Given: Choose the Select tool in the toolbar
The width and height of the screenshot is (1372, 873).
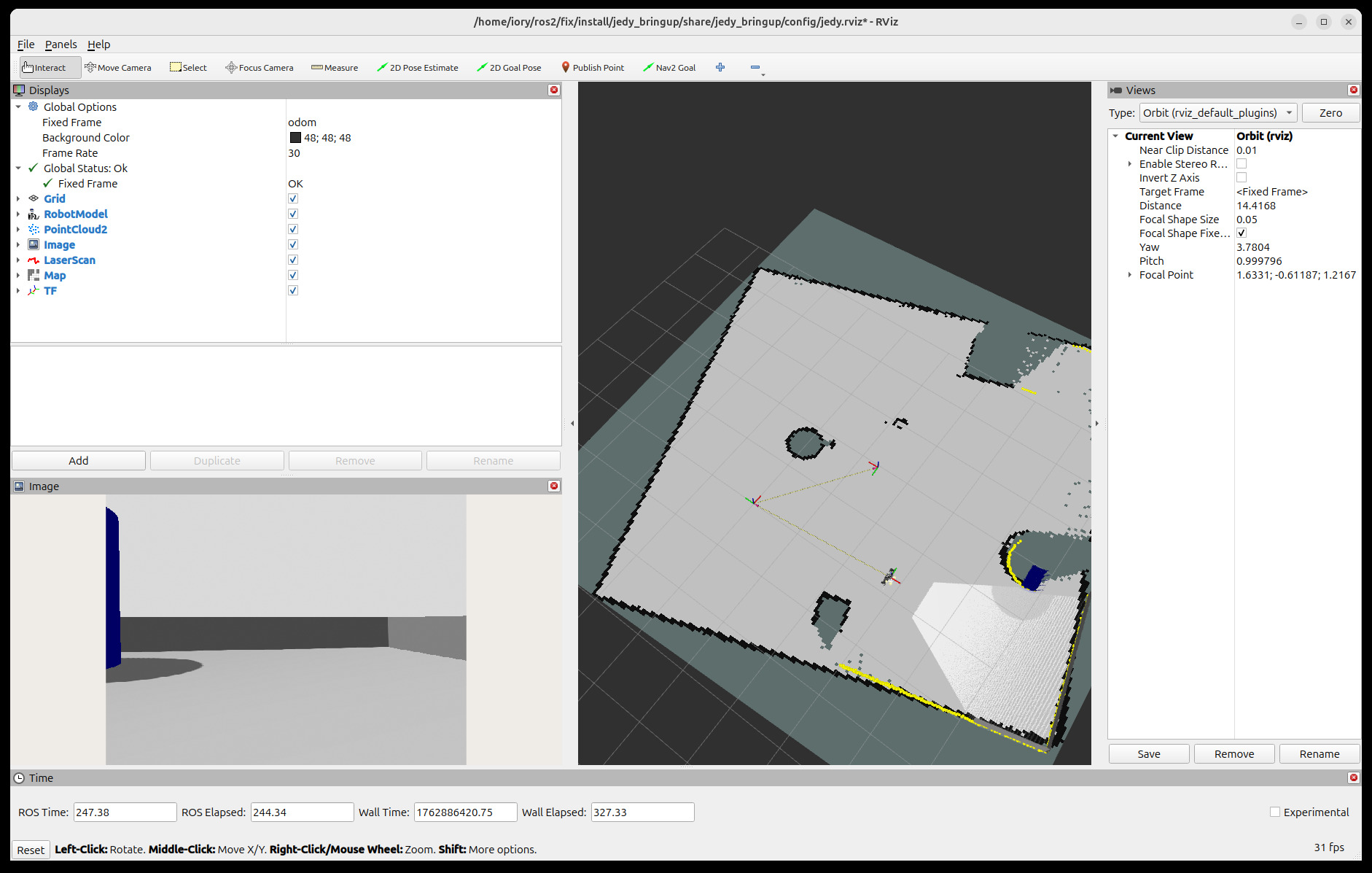Looking at the screenshot, I should [x=188, y=67].
